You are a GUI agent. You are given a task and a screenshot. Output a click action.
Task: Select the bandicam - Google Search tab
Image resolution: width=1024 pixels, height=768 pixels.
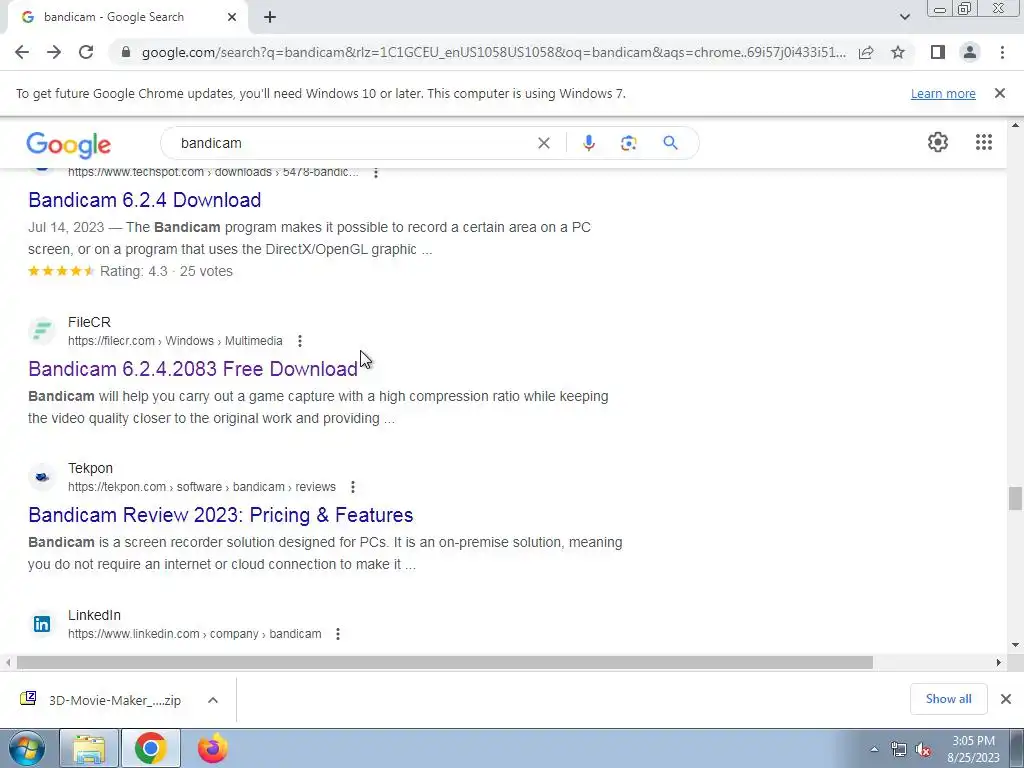[127, 17]
